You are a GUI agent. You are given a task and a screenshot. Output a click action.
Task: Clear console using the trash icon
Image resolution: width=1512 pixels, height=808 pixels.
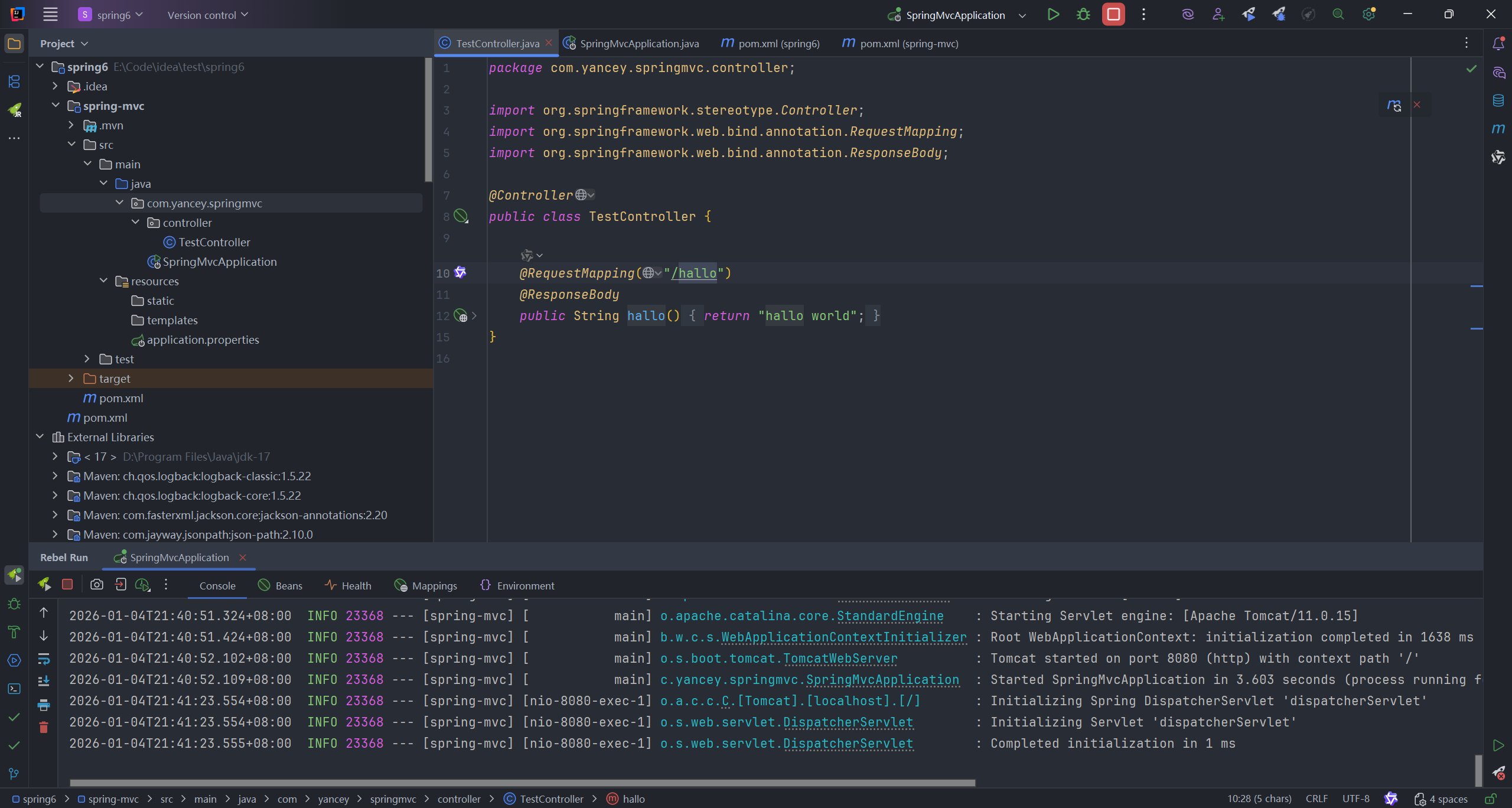point(44,727)
